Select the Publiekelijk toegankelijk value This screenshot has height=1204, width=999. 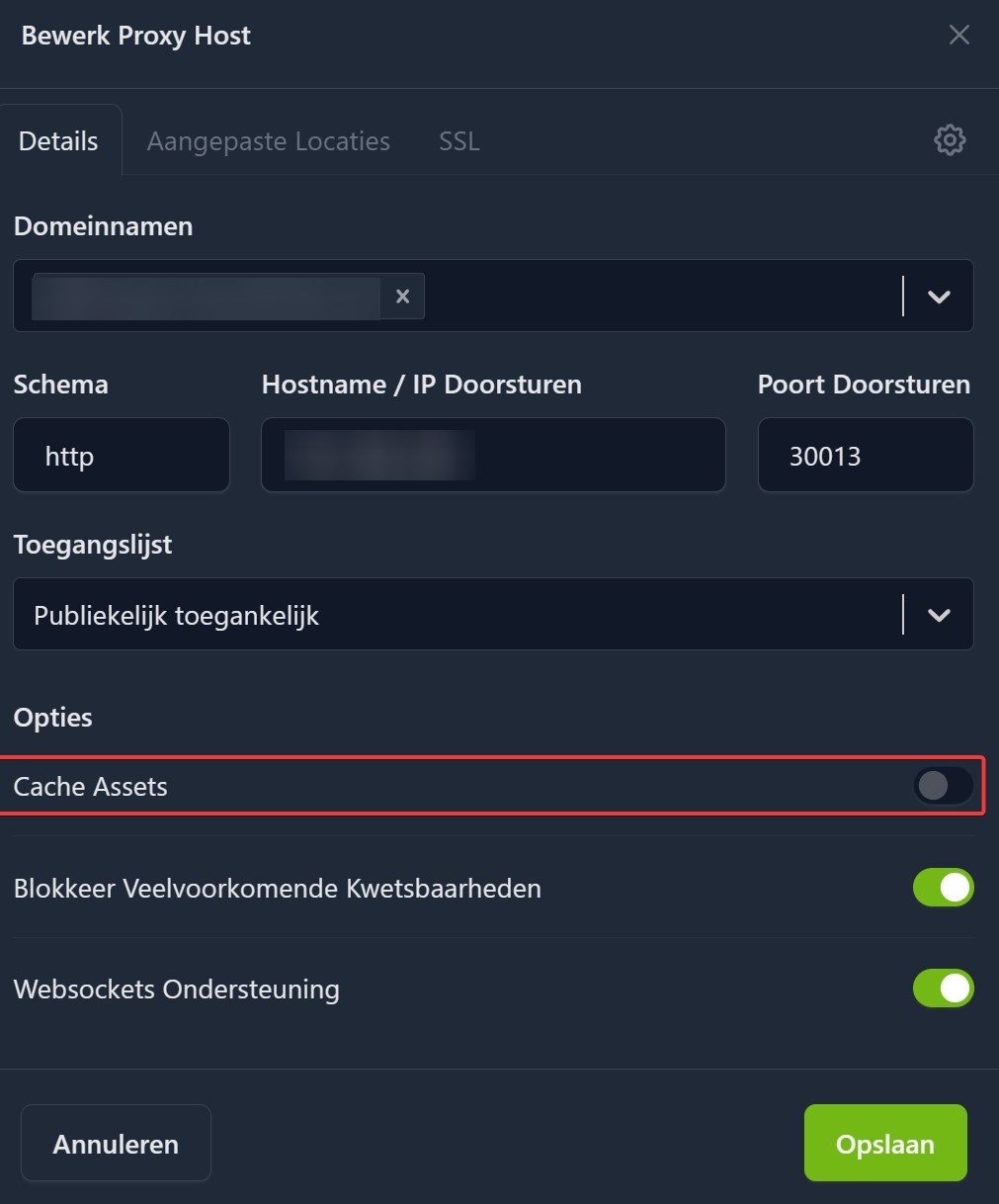coord(177,616)
